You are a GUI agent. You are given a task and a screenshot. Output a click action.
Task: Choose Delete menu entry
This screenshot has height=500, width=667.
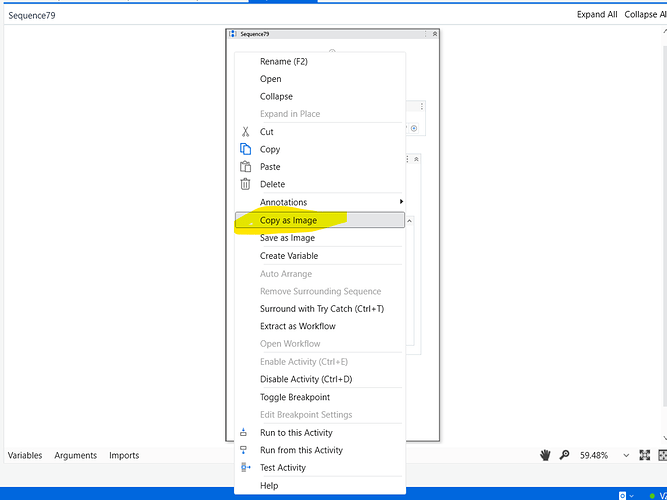pos(273,184)
